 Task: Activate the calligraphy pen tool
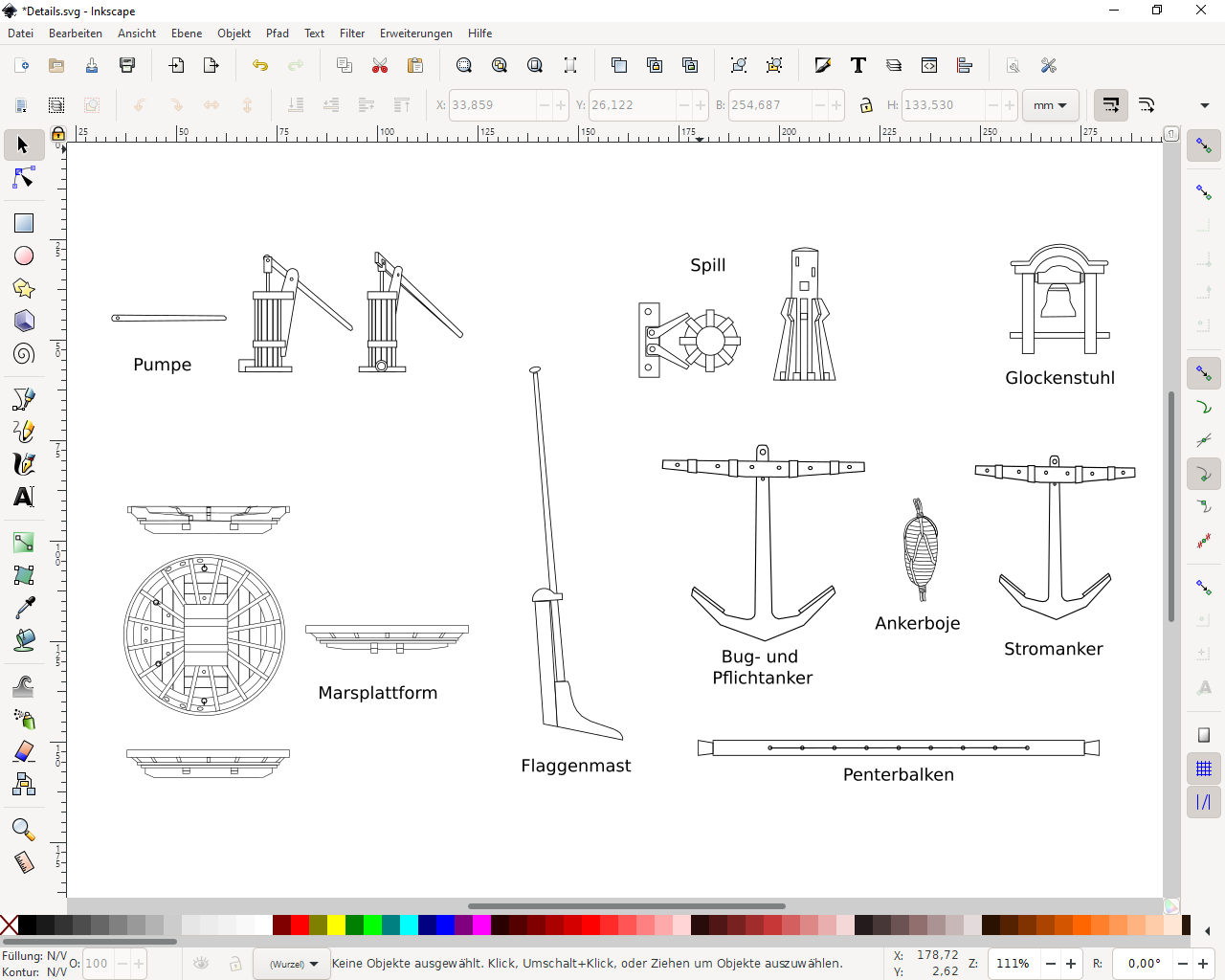[24, 464]
